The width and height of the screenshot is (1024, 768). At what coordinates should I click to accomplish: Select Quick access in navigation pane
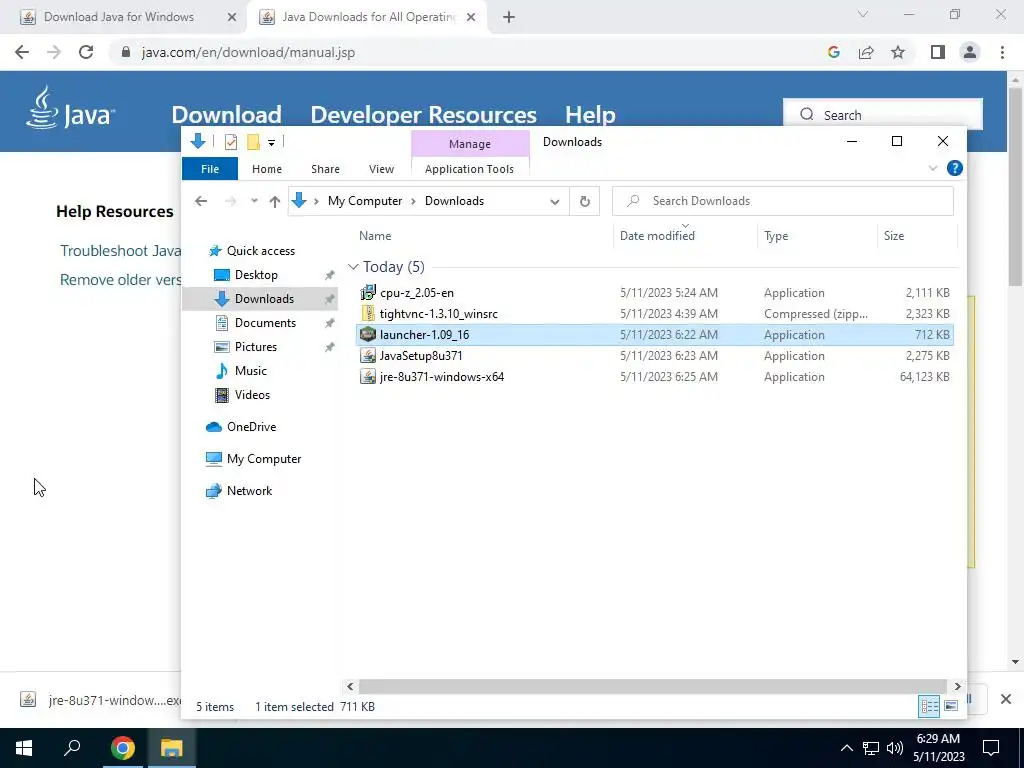tap(261, 251)
